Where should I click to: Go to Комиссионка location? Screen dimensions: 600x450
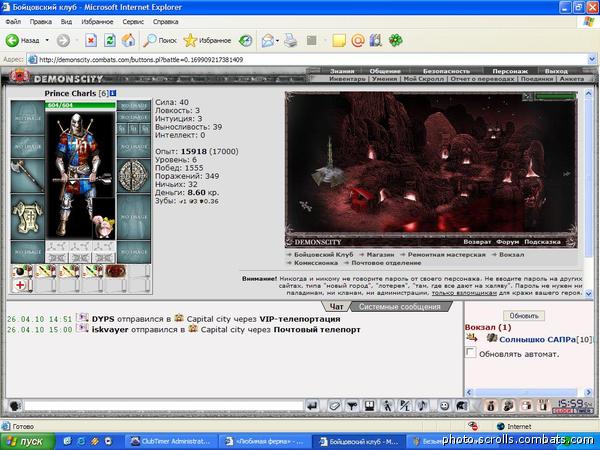tap(316, 263)
